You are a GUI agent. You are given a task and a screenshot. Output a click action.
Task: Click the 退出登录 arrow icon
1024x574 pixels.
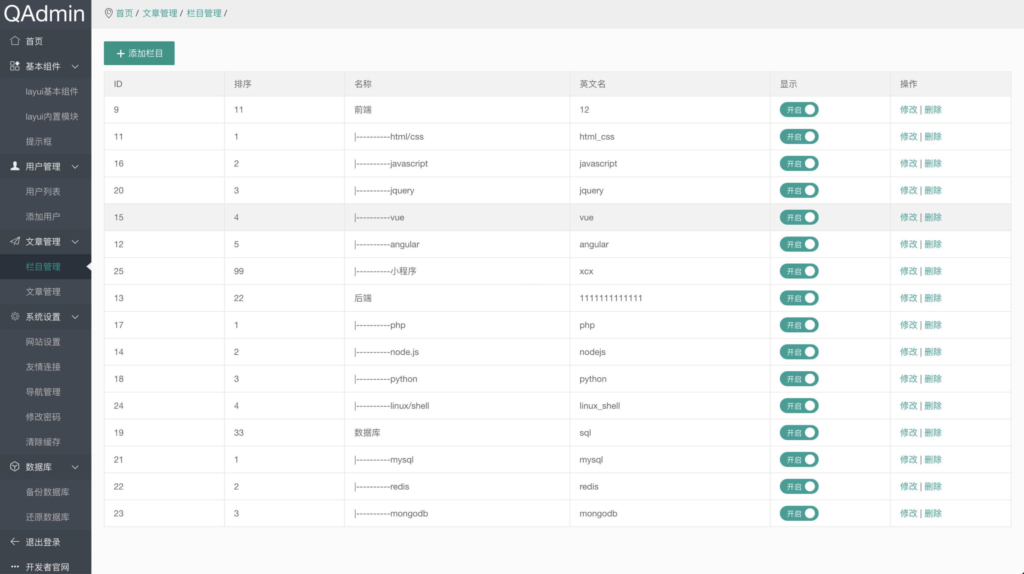pyautogui.click(x=15, y=541)
